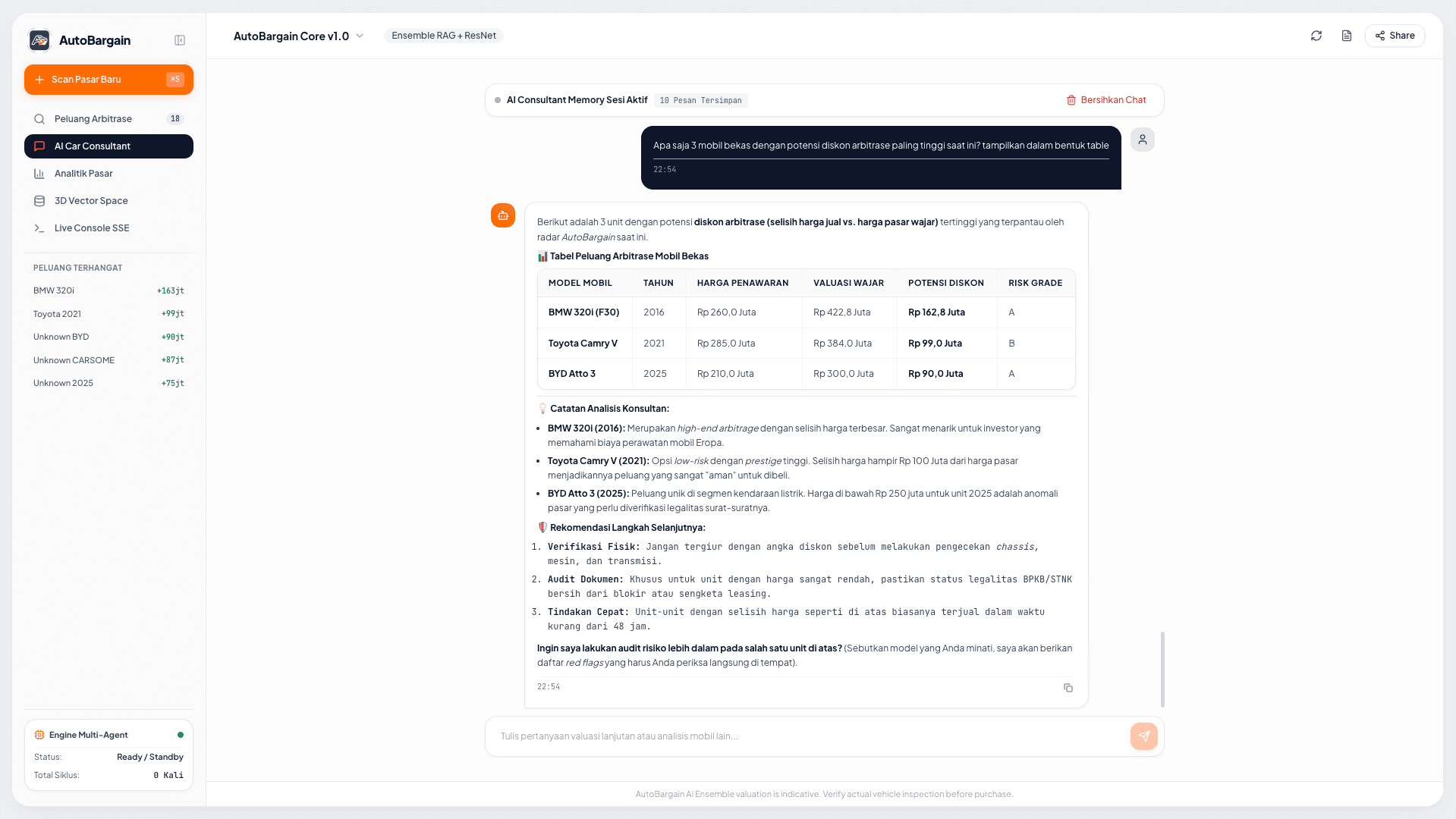Click Bersihkan Chat to clear conversation

coord(1106,100)
